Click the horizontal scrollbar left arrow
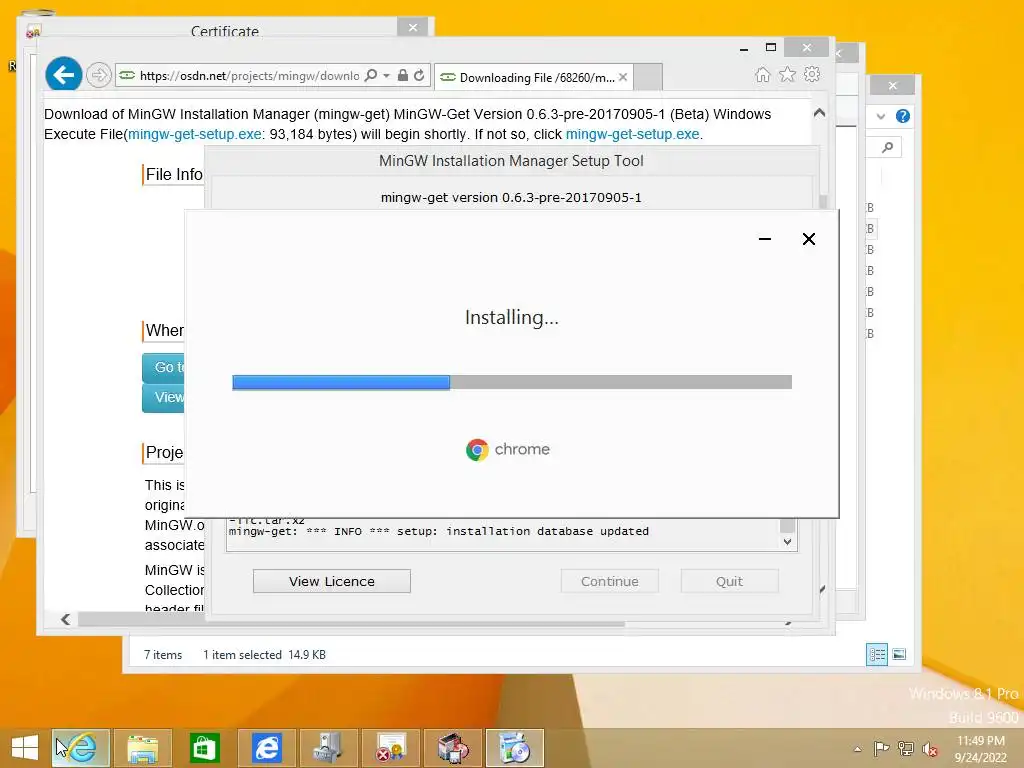 coord(65,619)
